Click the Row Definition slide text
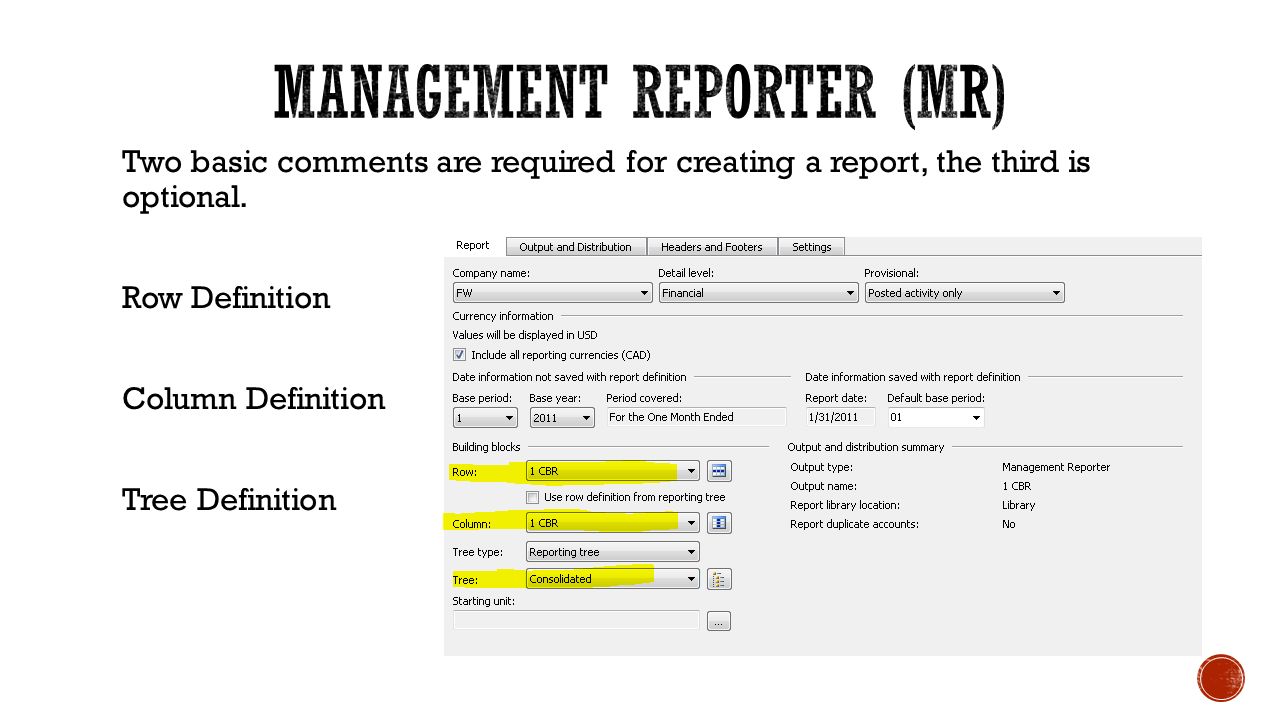Screen dimensions: 1280x720 [x=226, y=298]
